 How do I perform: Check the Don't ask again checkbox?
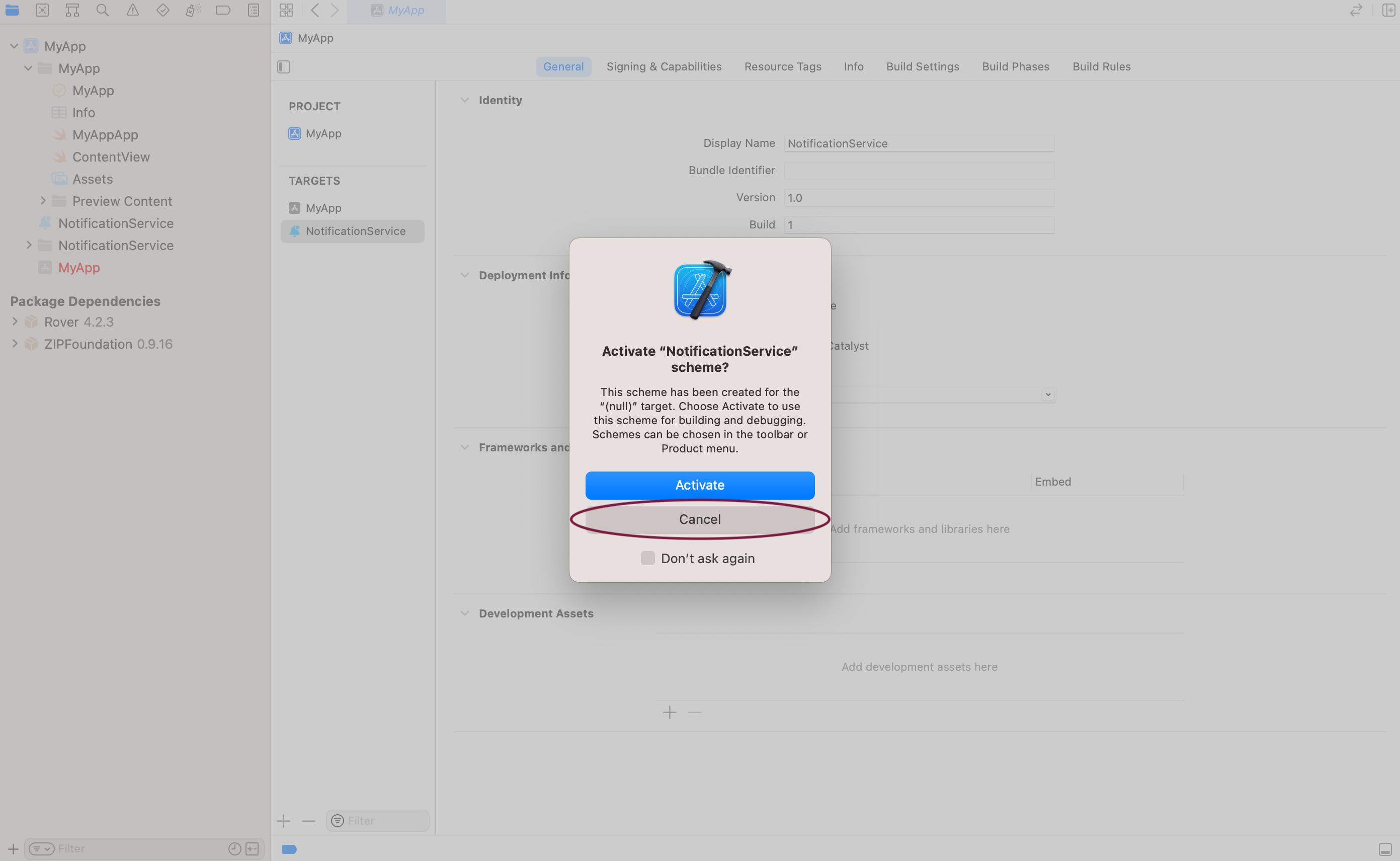[x=647, y=558]
